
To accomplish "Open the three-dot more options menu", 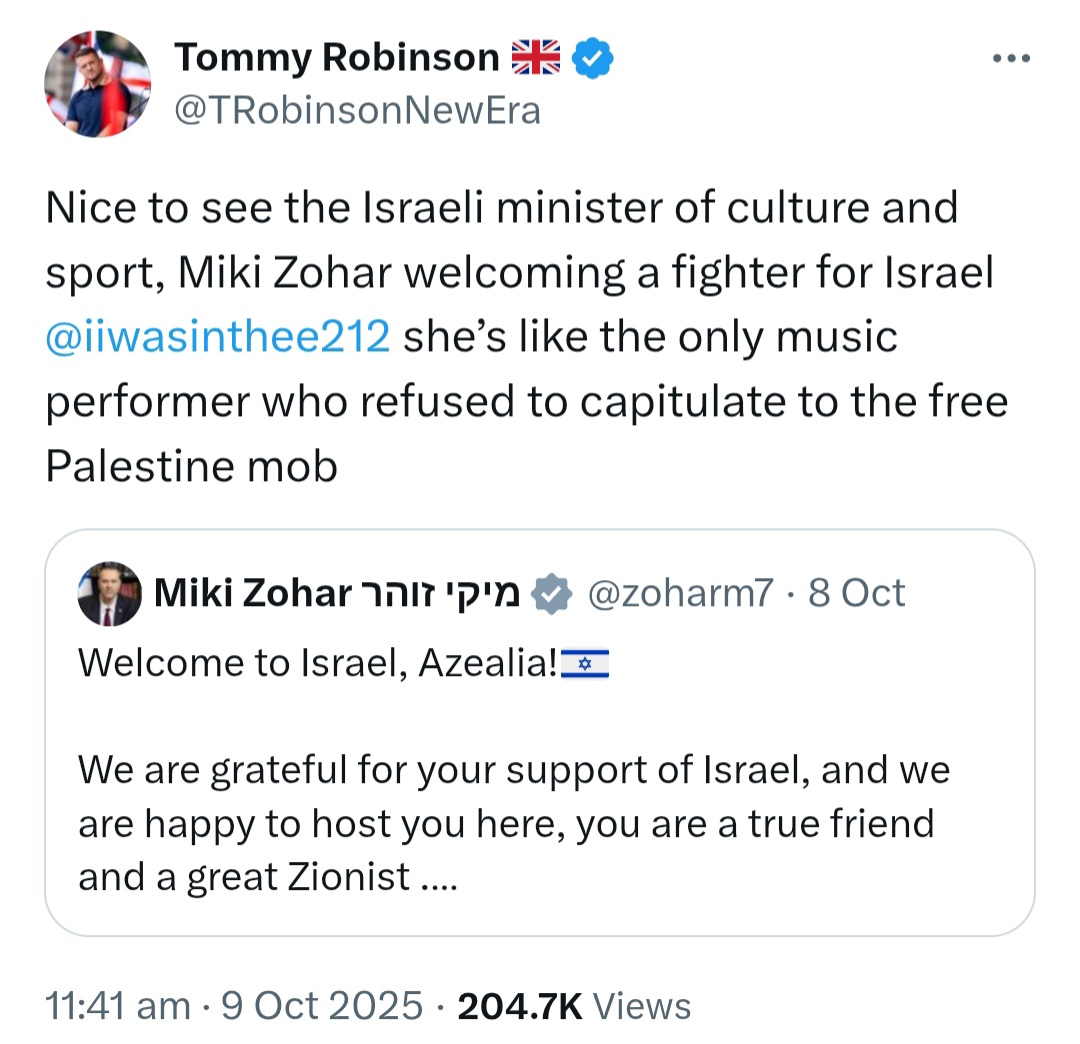I will 1011,59.
